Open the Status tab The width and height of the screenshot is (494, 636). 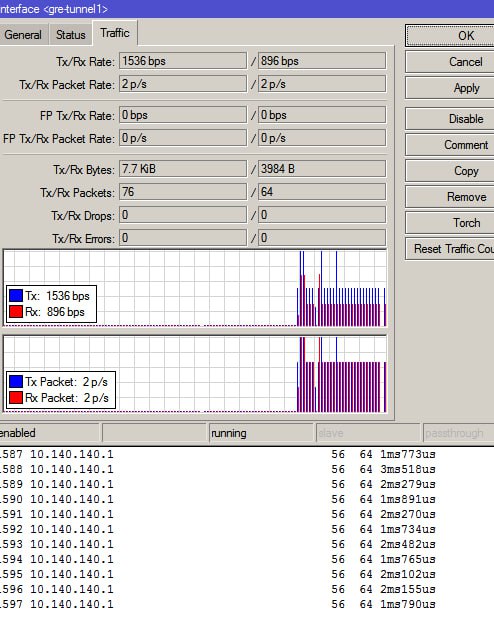point(71,35)
